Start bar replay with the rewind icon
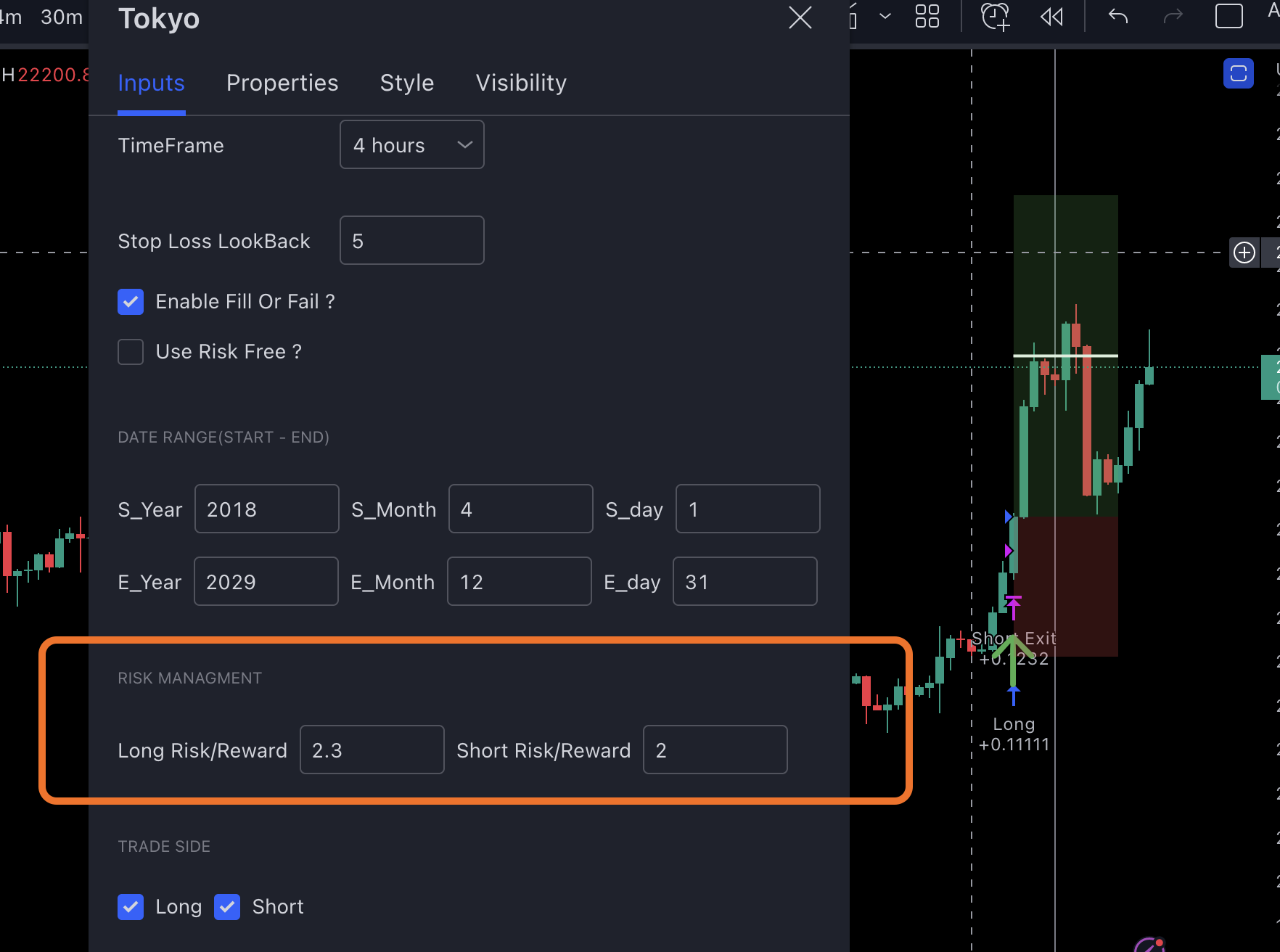This screenshot has height=952, width=1280. (x=1051, y=16)
